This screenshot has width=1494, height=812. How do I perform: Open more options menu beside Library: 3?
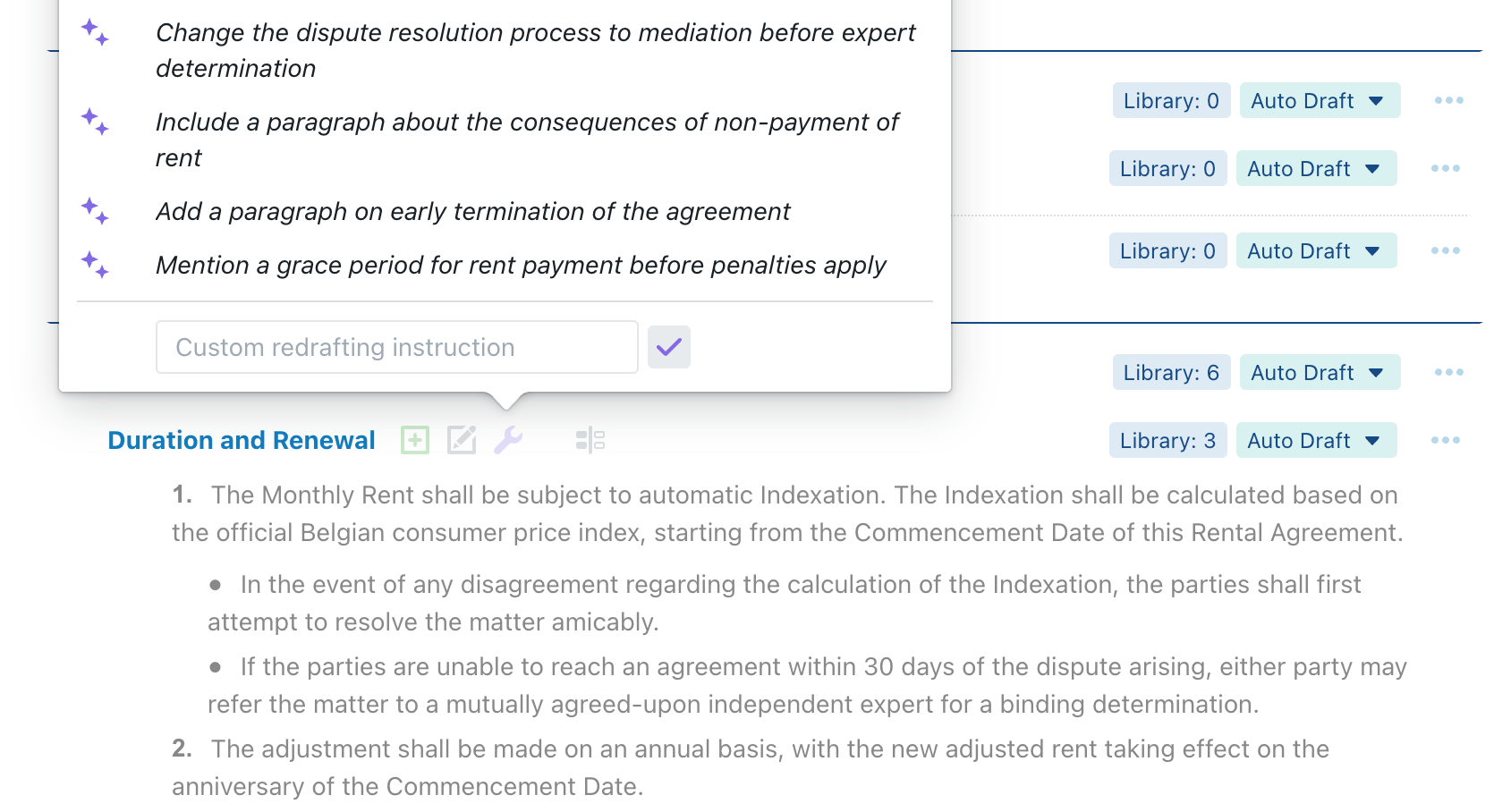click(1445, 441)
